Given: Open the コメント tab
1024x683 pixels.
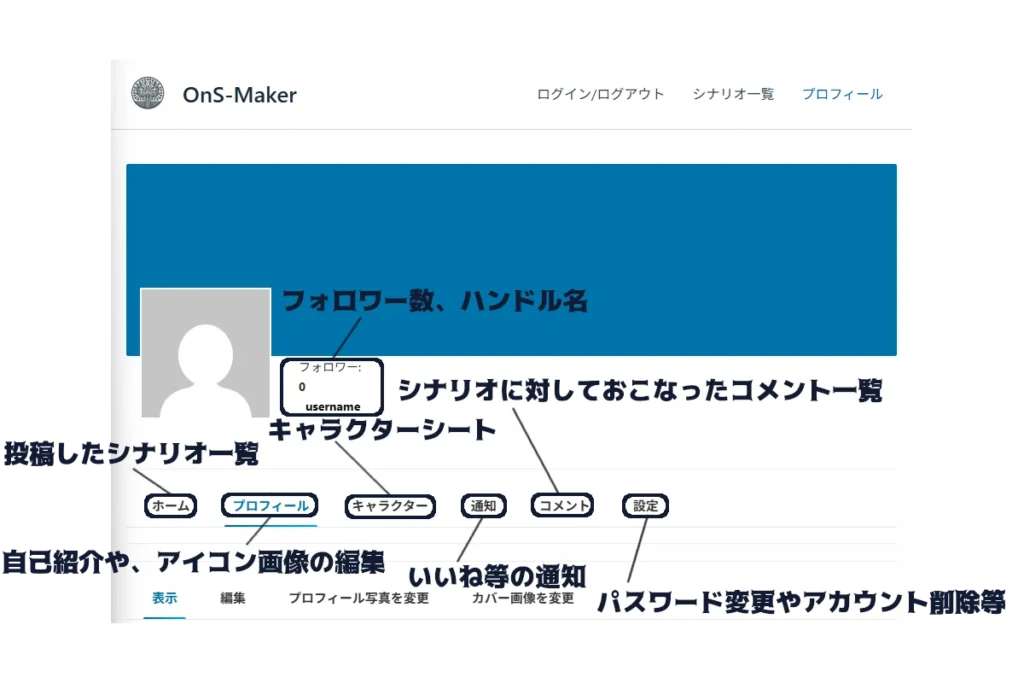Looking at the screenshot, I should 564,506.
